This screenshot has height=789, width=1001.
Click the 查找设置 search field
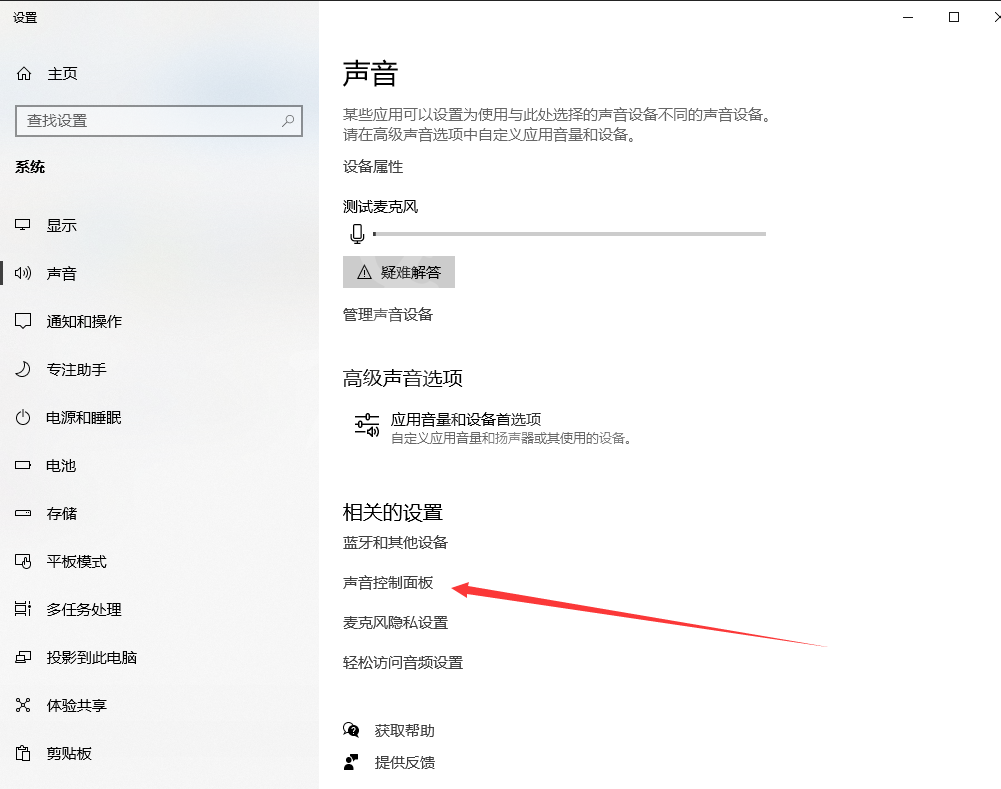tap(159, 121)
